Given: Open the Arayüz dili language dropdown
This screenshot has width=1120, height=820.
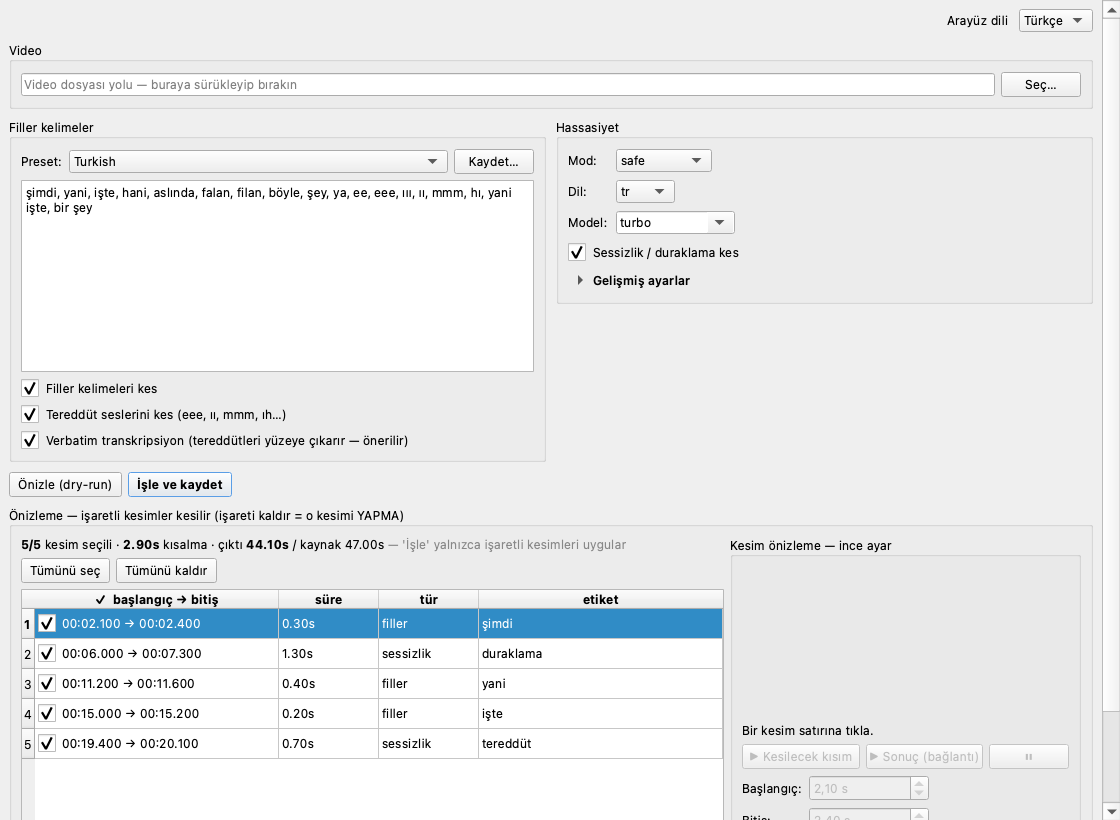Looking at the screenshot, I should (1055, 21).
